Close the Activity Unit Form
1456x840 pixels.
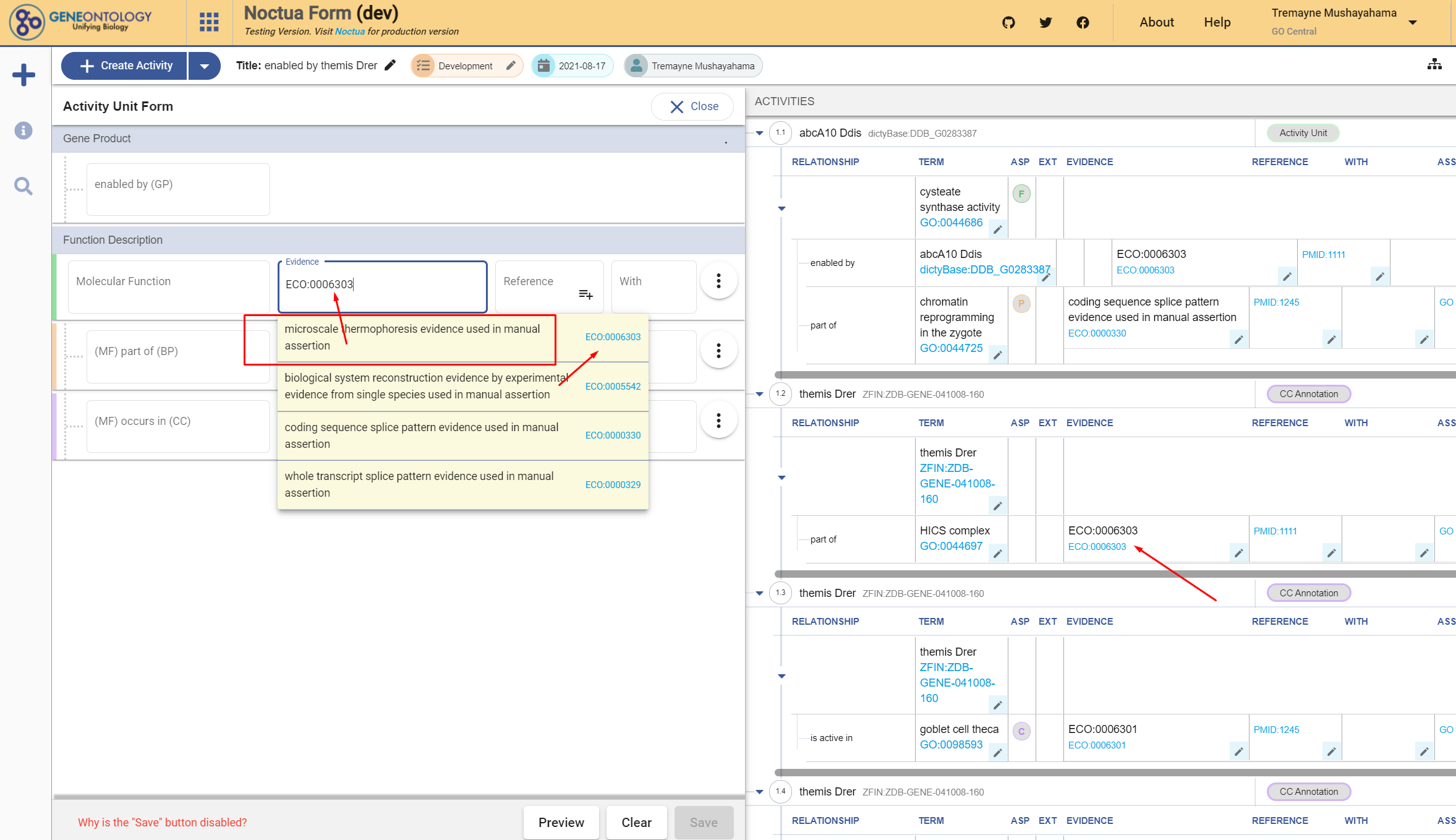click(x=692, y=106)
